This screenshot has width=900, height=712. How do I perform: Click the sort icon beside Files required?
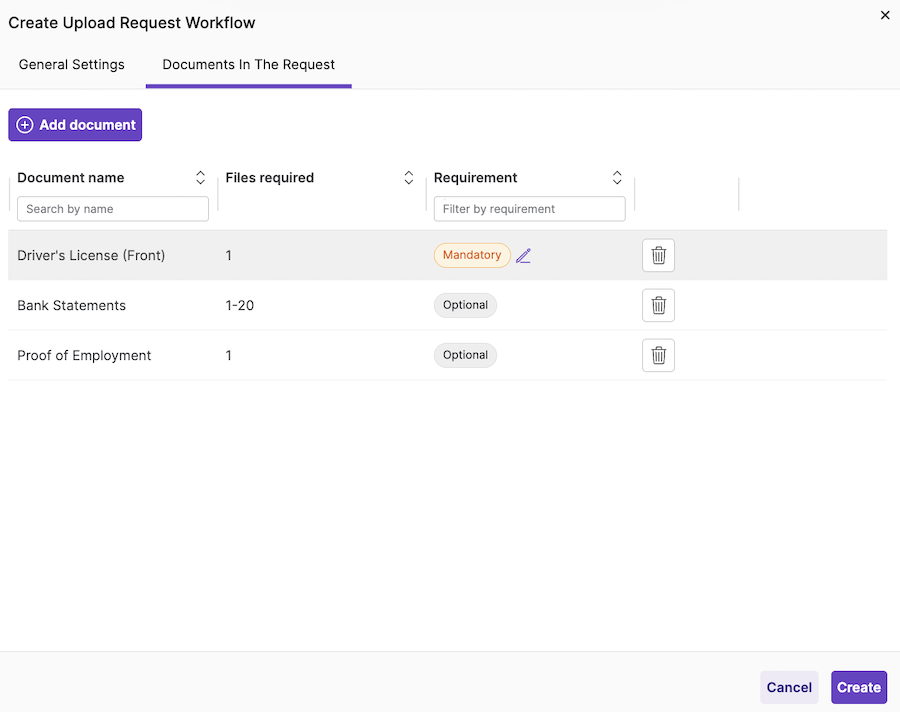point(408,177)
